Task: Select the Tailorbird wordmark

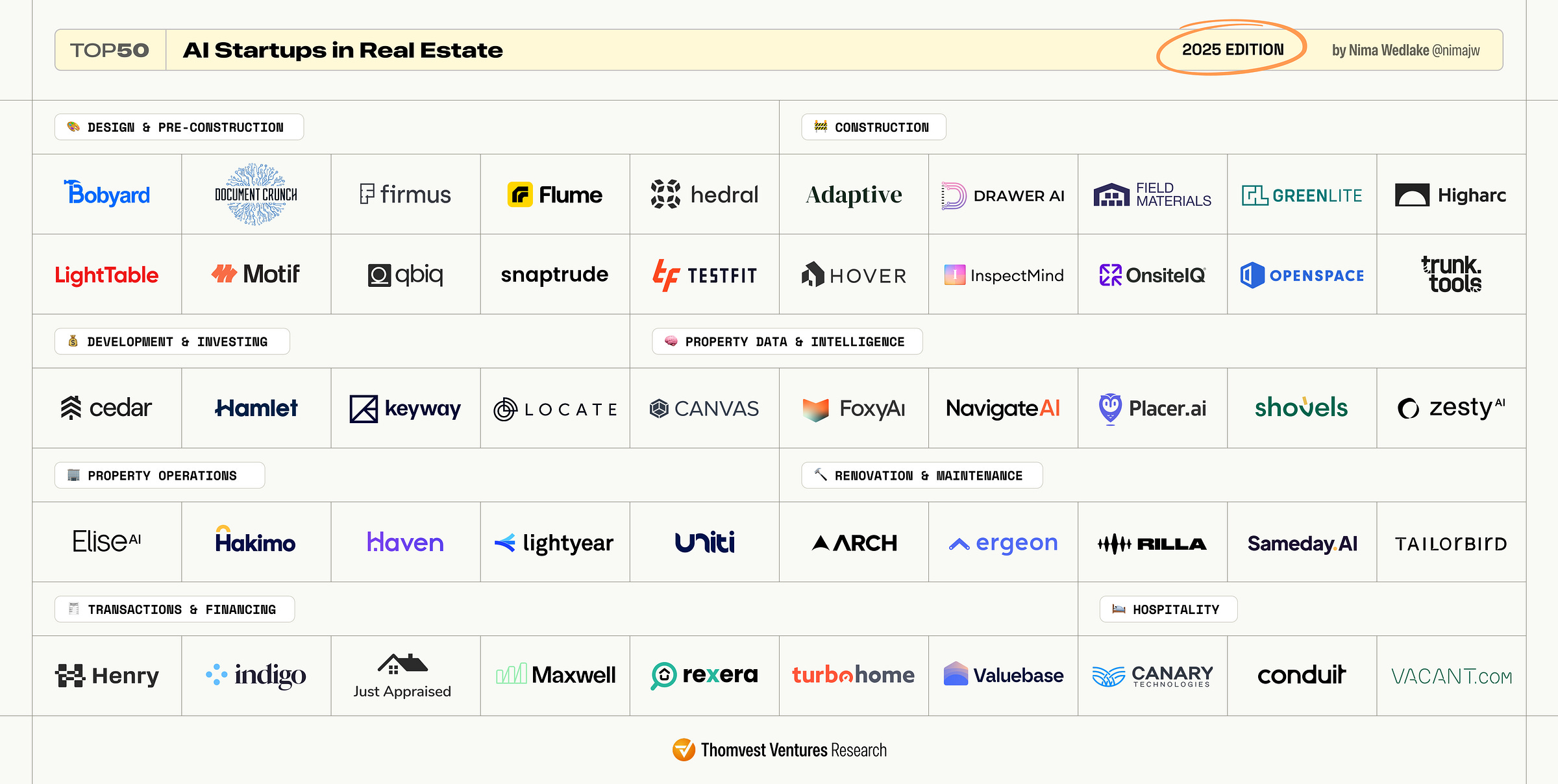Action: pyautogui.click(x=1452, y=544)
